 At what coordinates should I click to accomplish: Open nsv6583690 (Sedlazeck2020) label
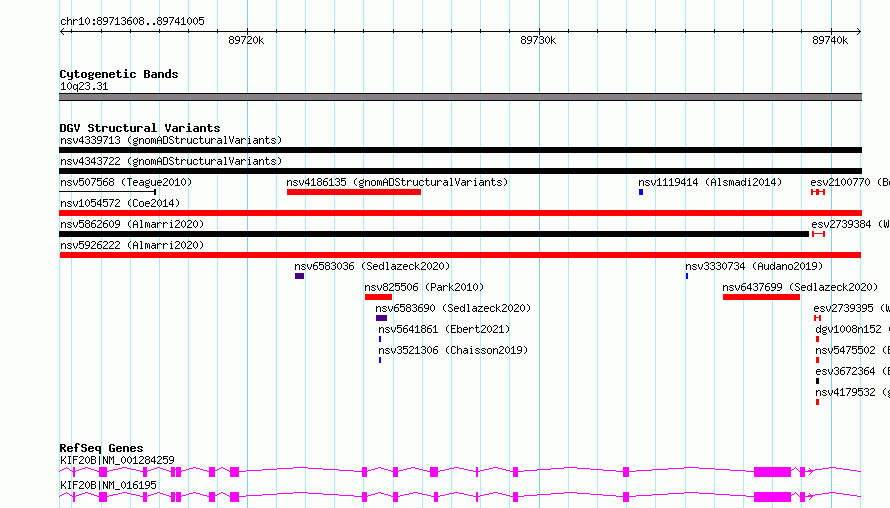click(x=453, y=308)
